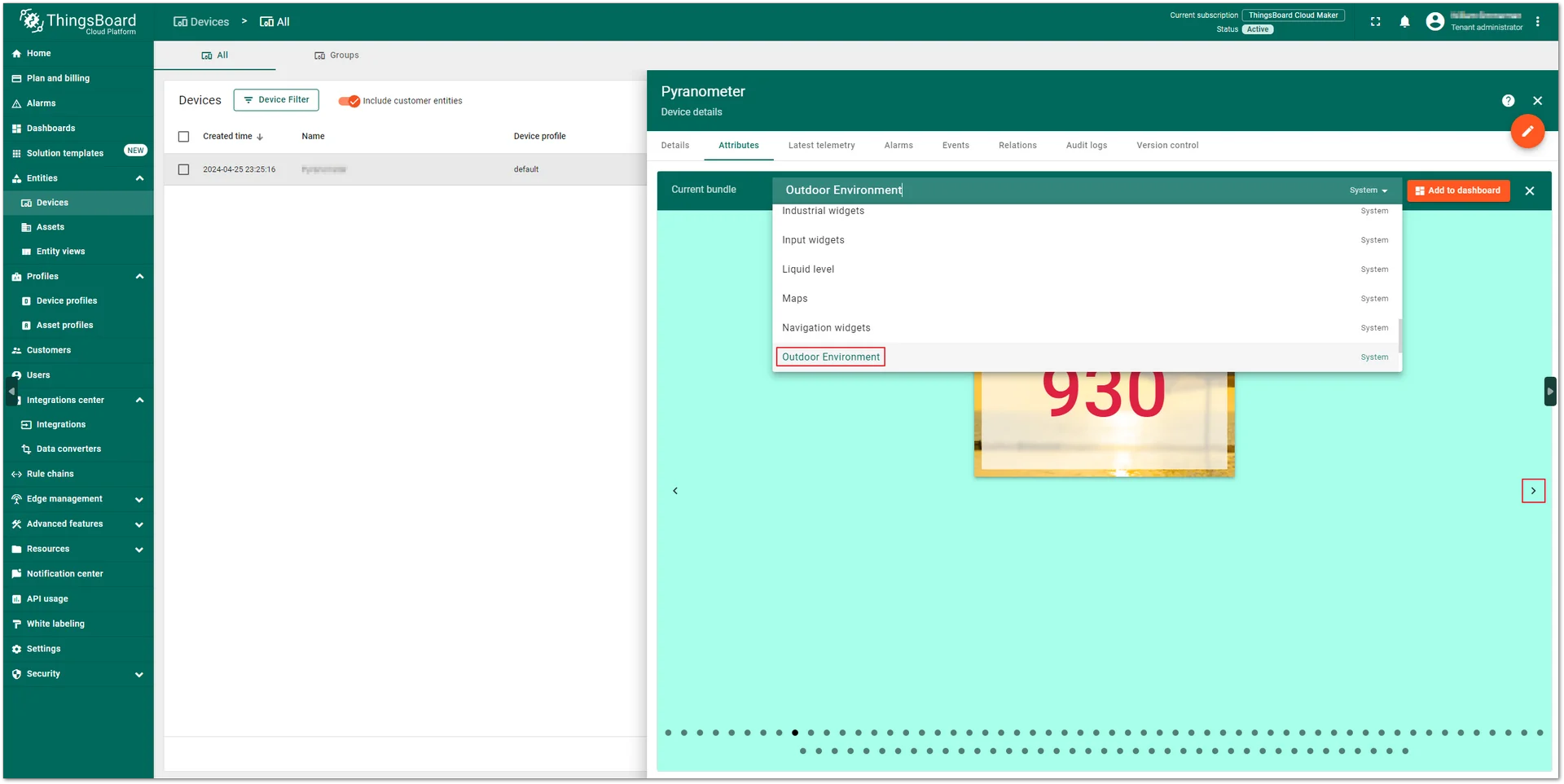Click the orange edit pencil button
This screenshot has height=784, width=1564.
coord(1527,131)
